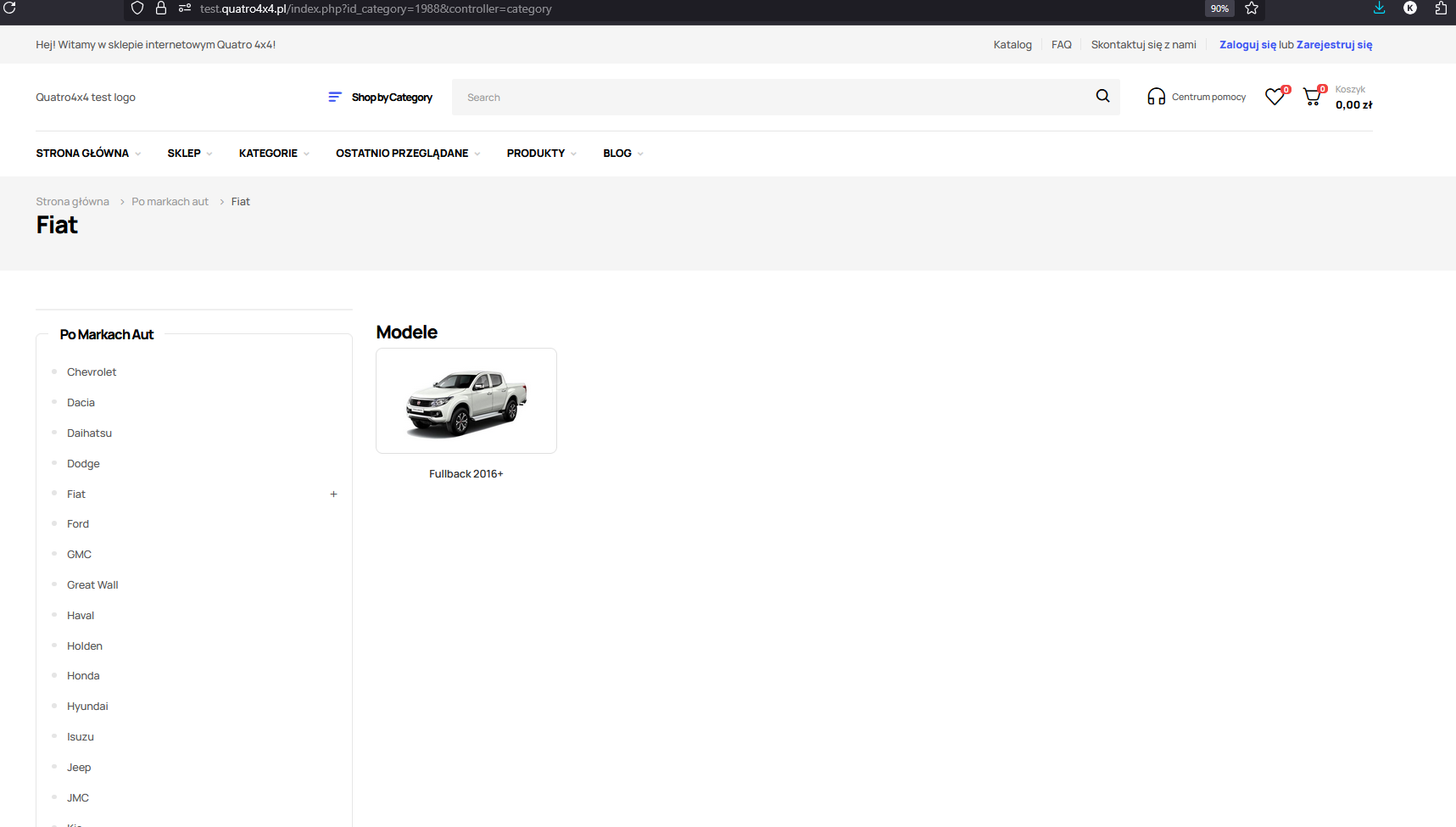Open the browser extensions icon
The width and height of the screenshot is (1456, 827).
click(x=1441, y=8)
